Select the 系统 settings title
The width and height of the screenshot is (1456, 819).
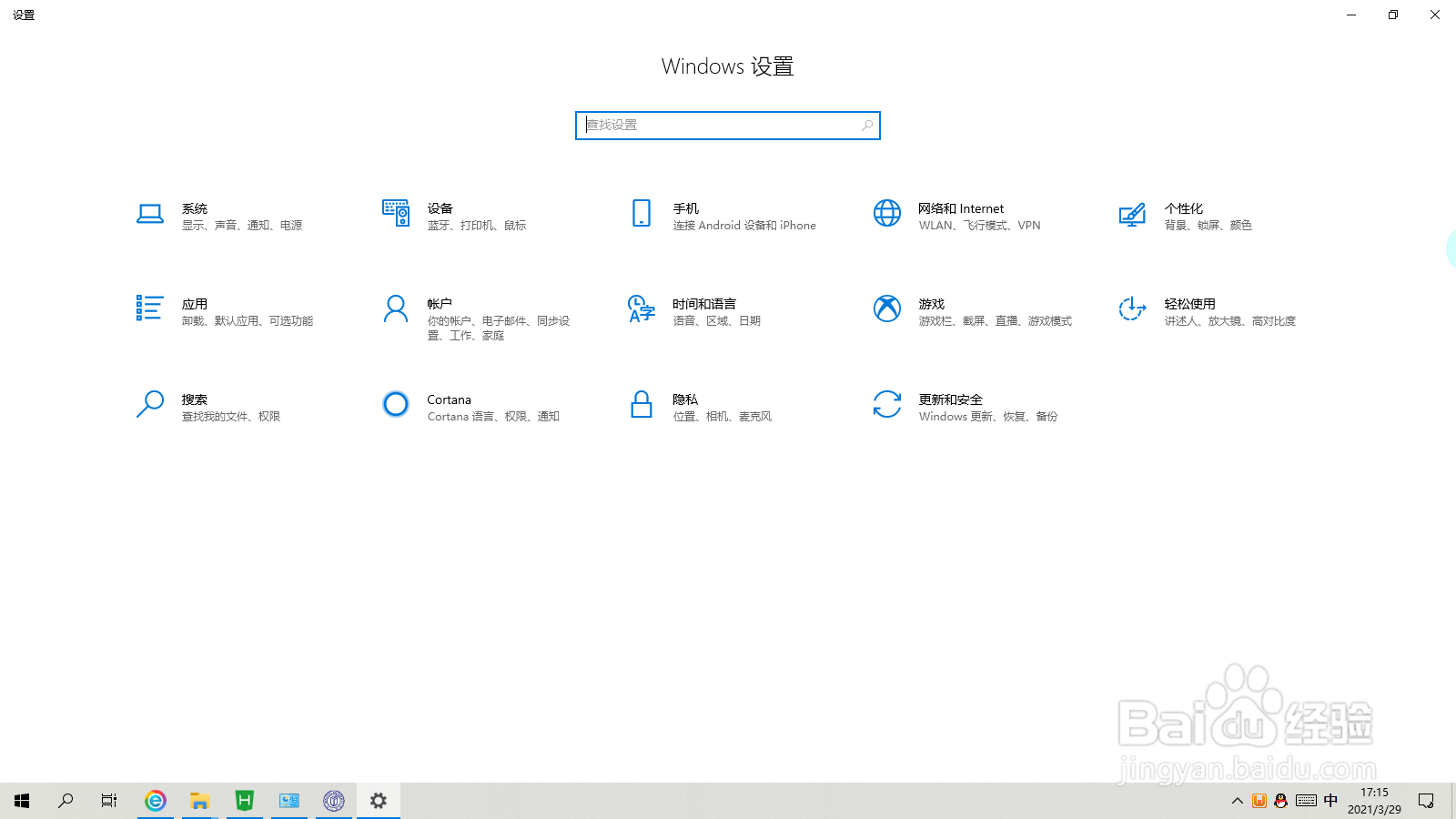(x=195, y=208)
